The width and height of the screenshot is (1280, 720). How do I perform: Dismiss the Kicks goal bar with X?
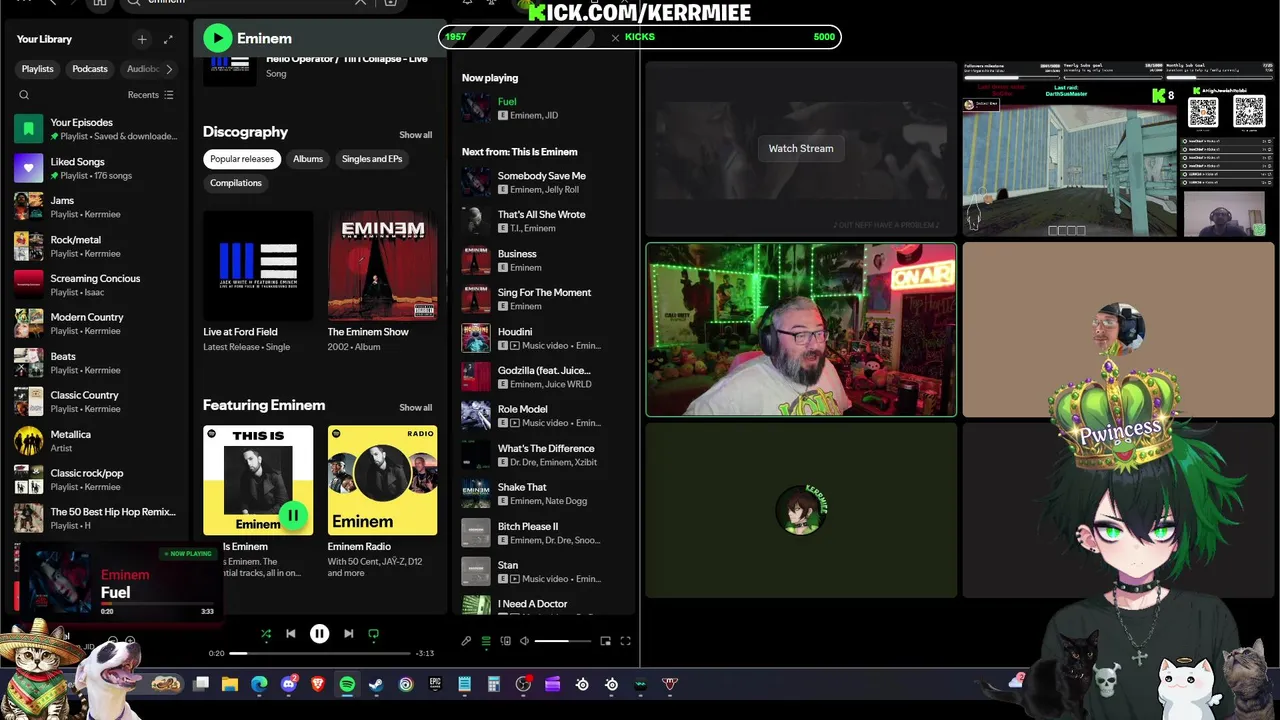(x=616, y=37)
